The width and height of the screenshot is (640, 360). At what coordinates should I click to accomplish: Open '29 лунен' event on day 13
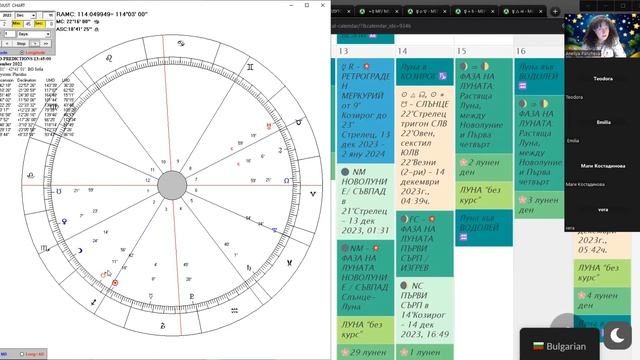[365, 352]
